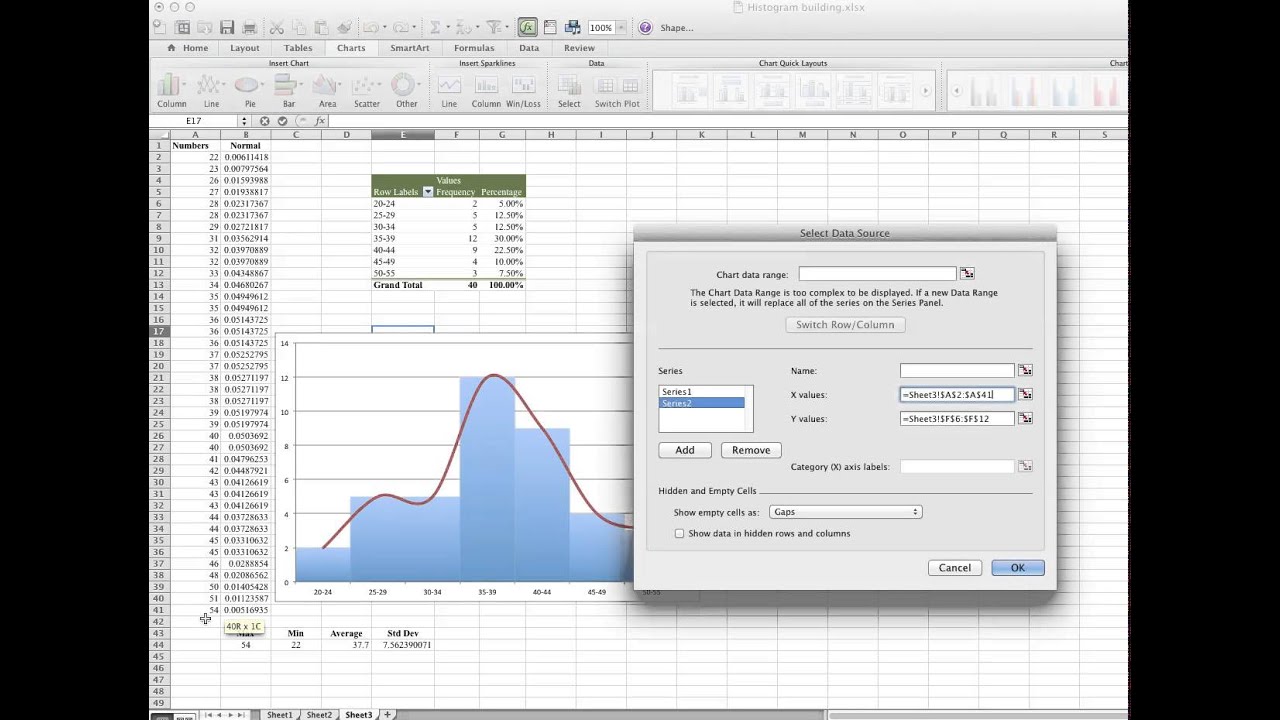Viewport: 1280px width, 720px height.
Task: Click the Y values input field
Action: pos(957,419)
